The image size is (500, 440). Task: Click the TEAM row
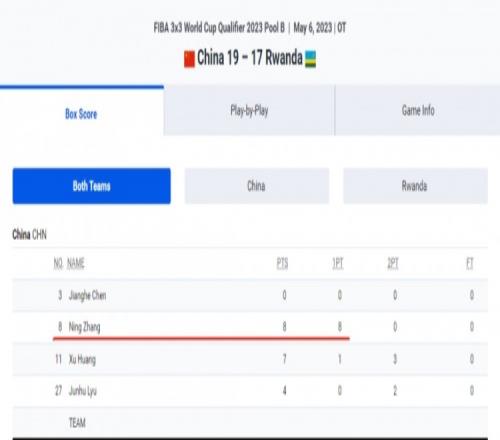(250, 423)
